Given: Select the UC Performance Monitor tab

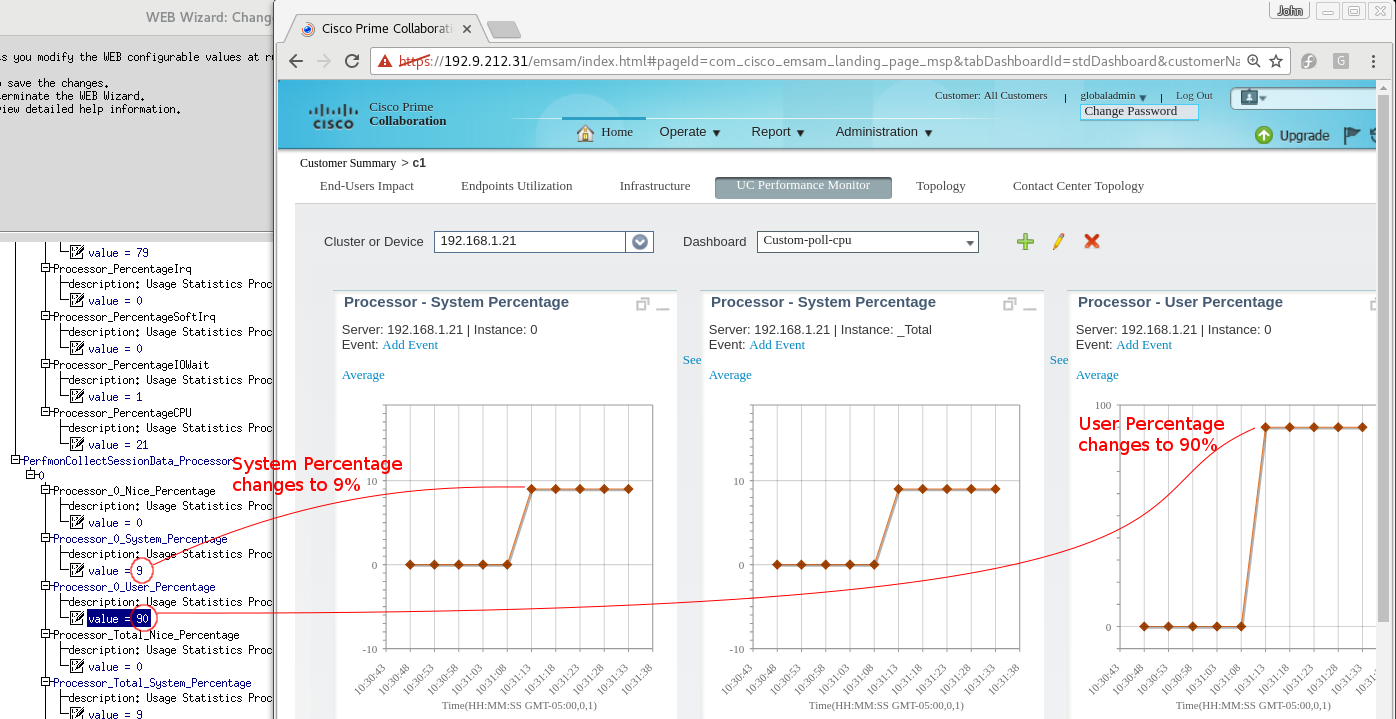Looking at the screenshot, I should (x=803, y=187).
